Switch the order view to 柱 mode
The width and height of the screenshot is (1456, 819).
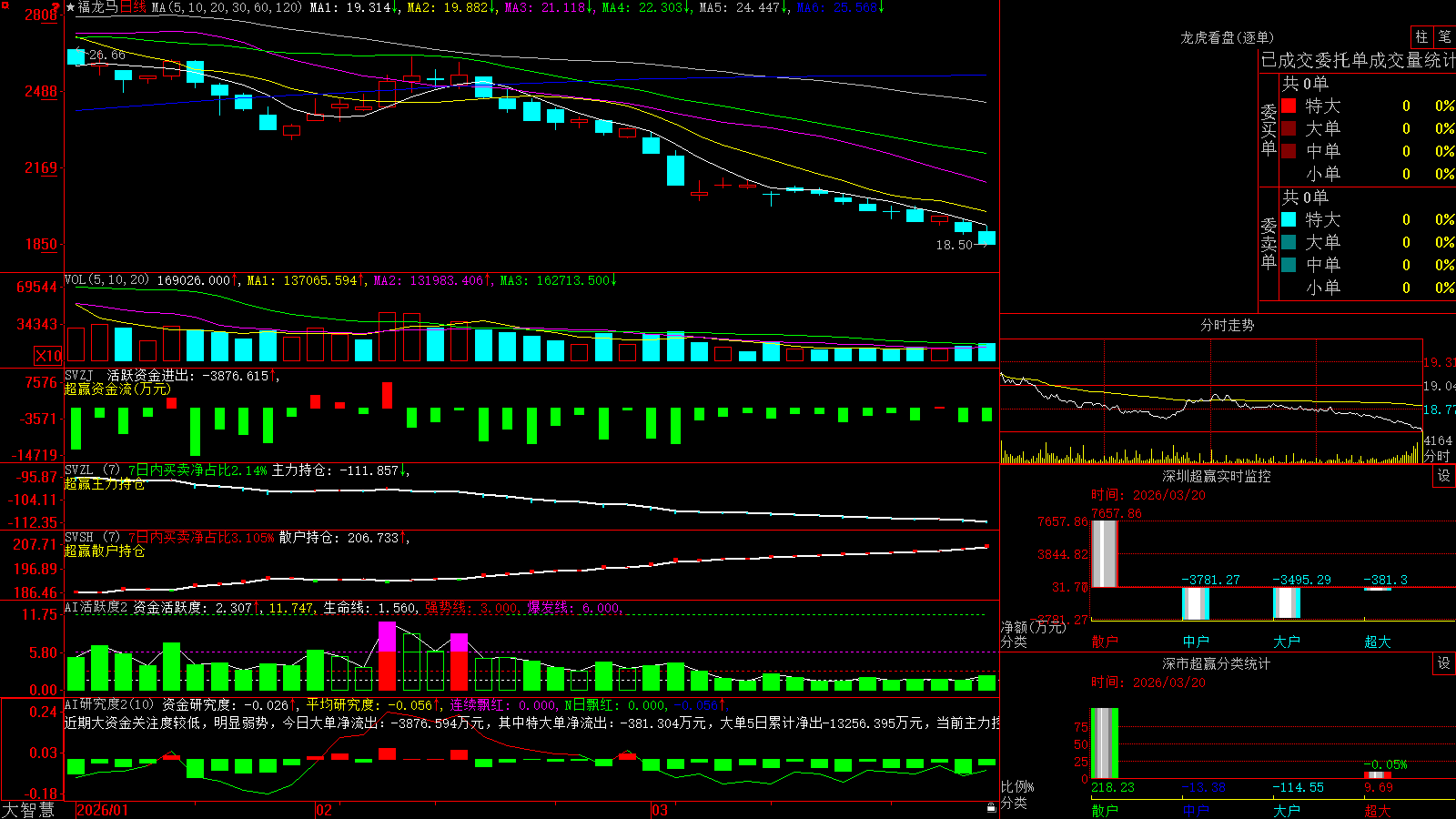[x=1421, y=36]
